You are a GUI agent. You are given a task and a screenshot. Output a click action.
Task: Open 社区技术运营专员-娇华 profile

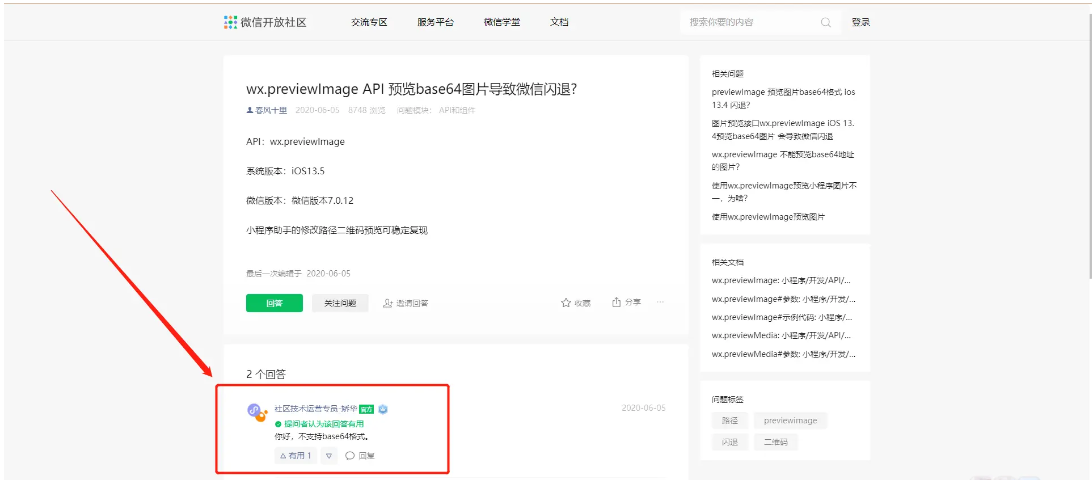point(315,409)
